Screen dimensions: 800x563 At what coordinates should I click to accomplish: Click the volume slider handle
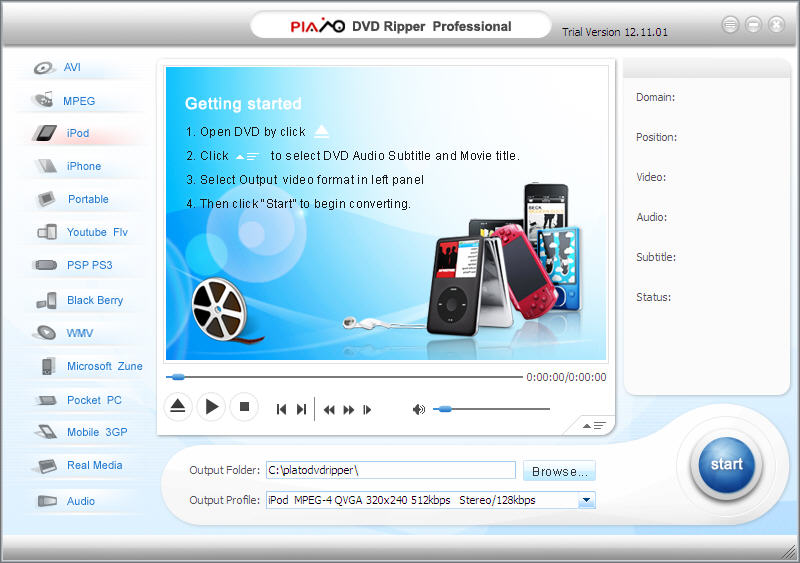[444, 408]
